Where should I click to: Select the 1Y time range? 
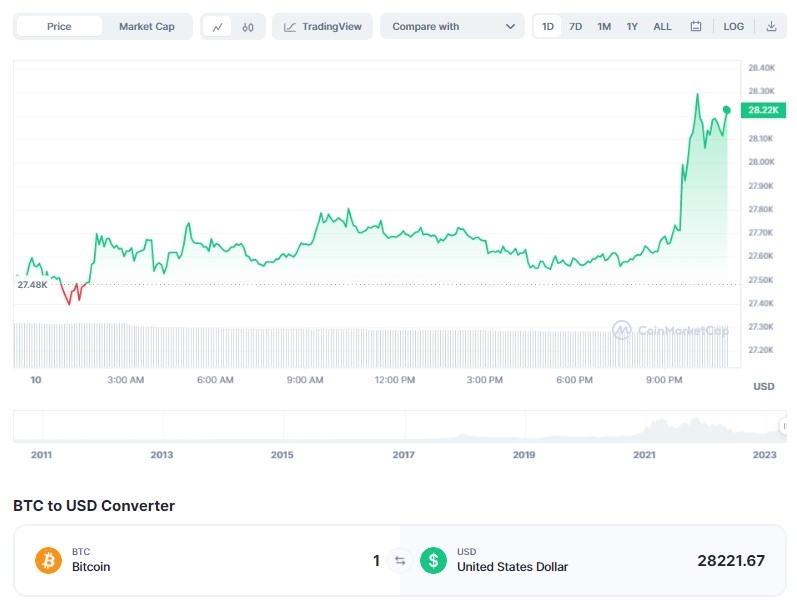click(x=632, y=26)
